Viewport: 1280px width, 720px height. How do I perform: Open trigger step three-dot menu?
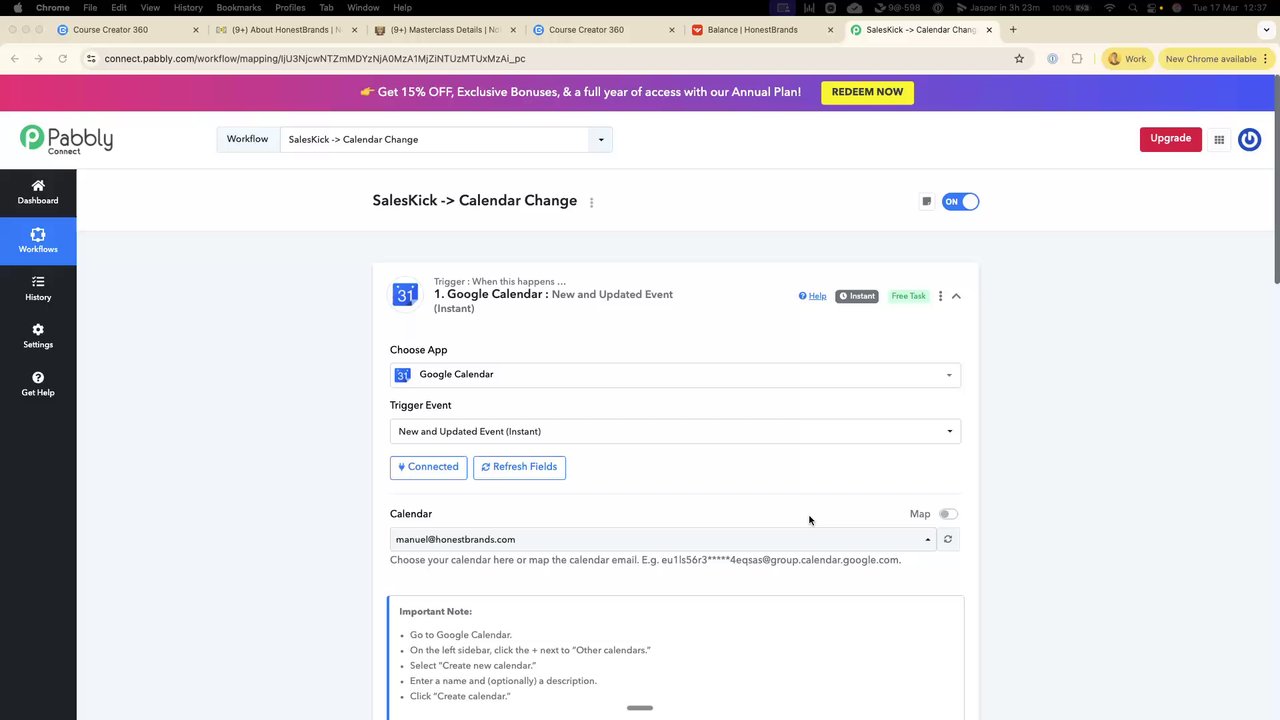[940, 296]
